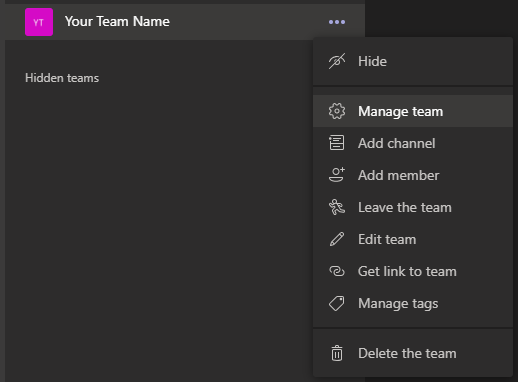Click the trash can icon
Viewport: 518px width, 382px height.
[337, 353]
